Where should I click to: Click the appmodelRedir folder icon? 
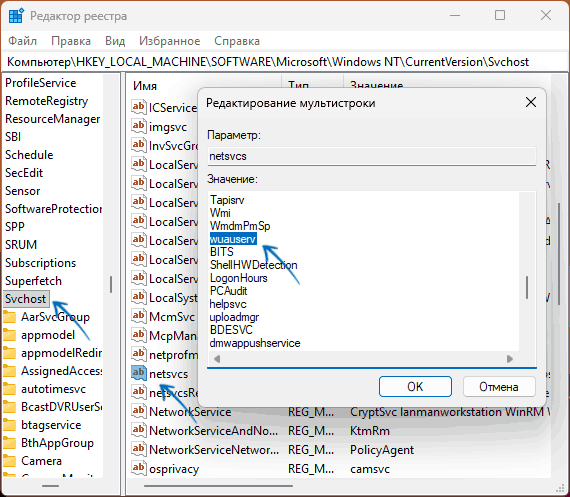[10, 353]
